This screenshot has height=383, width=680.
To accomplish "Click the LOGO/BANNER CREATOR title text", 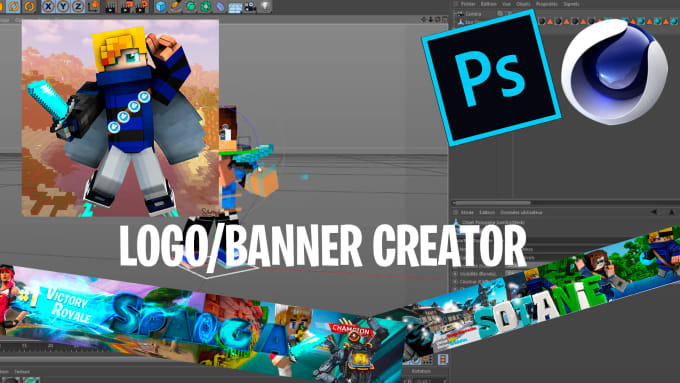I will pos(323,246).
